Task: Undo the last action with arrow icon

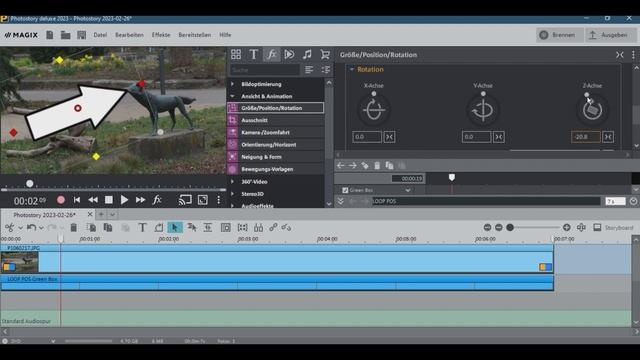Action: click(x=31, y=227)
